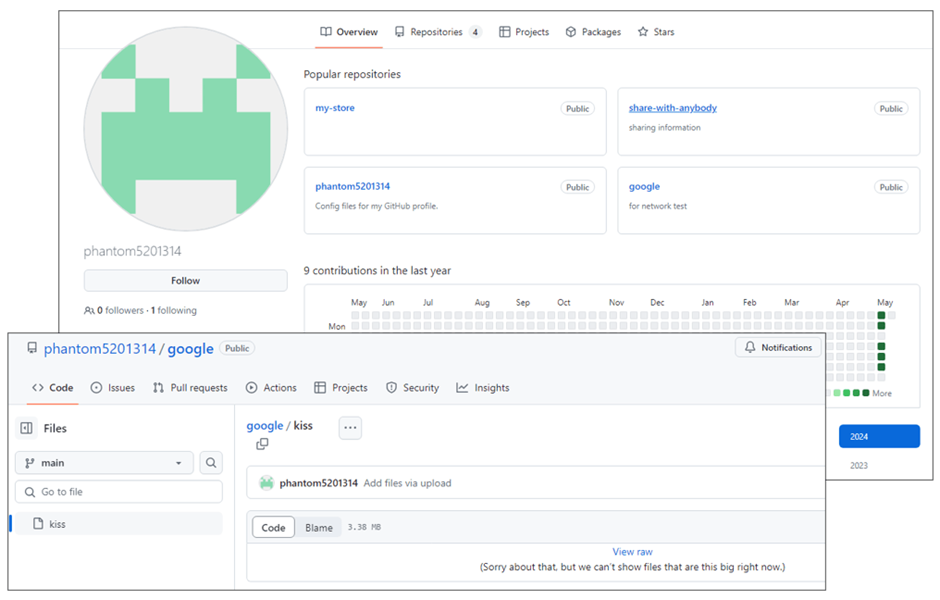This screenshot has height=600, width=940.
Task: Switch to Projects tab on profile page
Action: [x=524, y=32]
